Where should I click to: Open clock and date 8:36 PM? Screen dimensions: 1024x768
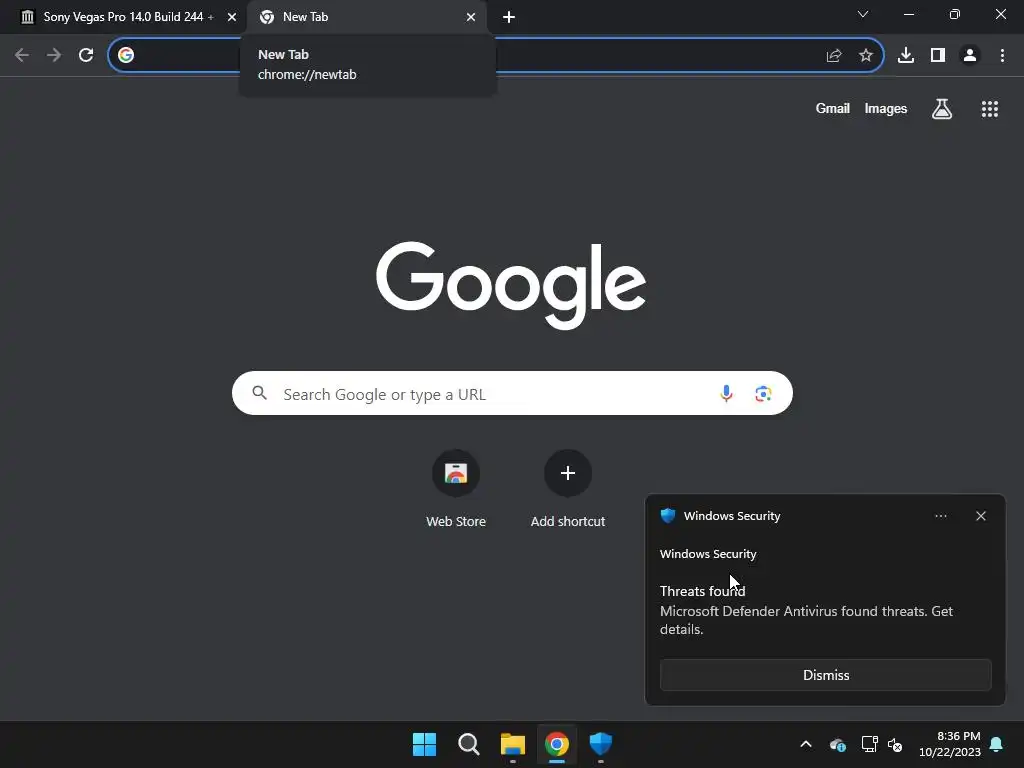click(x=950, y=744)
